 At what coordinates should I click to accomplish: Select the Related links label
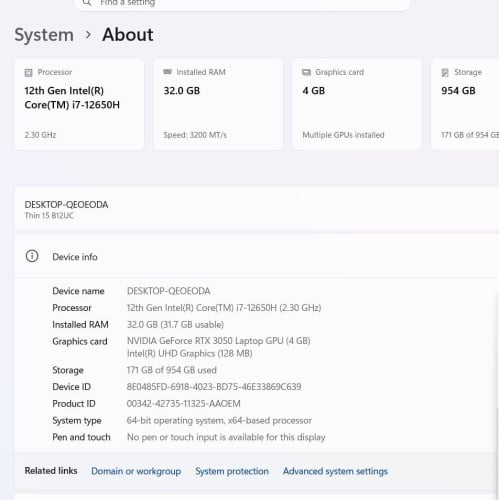(51, 471)
